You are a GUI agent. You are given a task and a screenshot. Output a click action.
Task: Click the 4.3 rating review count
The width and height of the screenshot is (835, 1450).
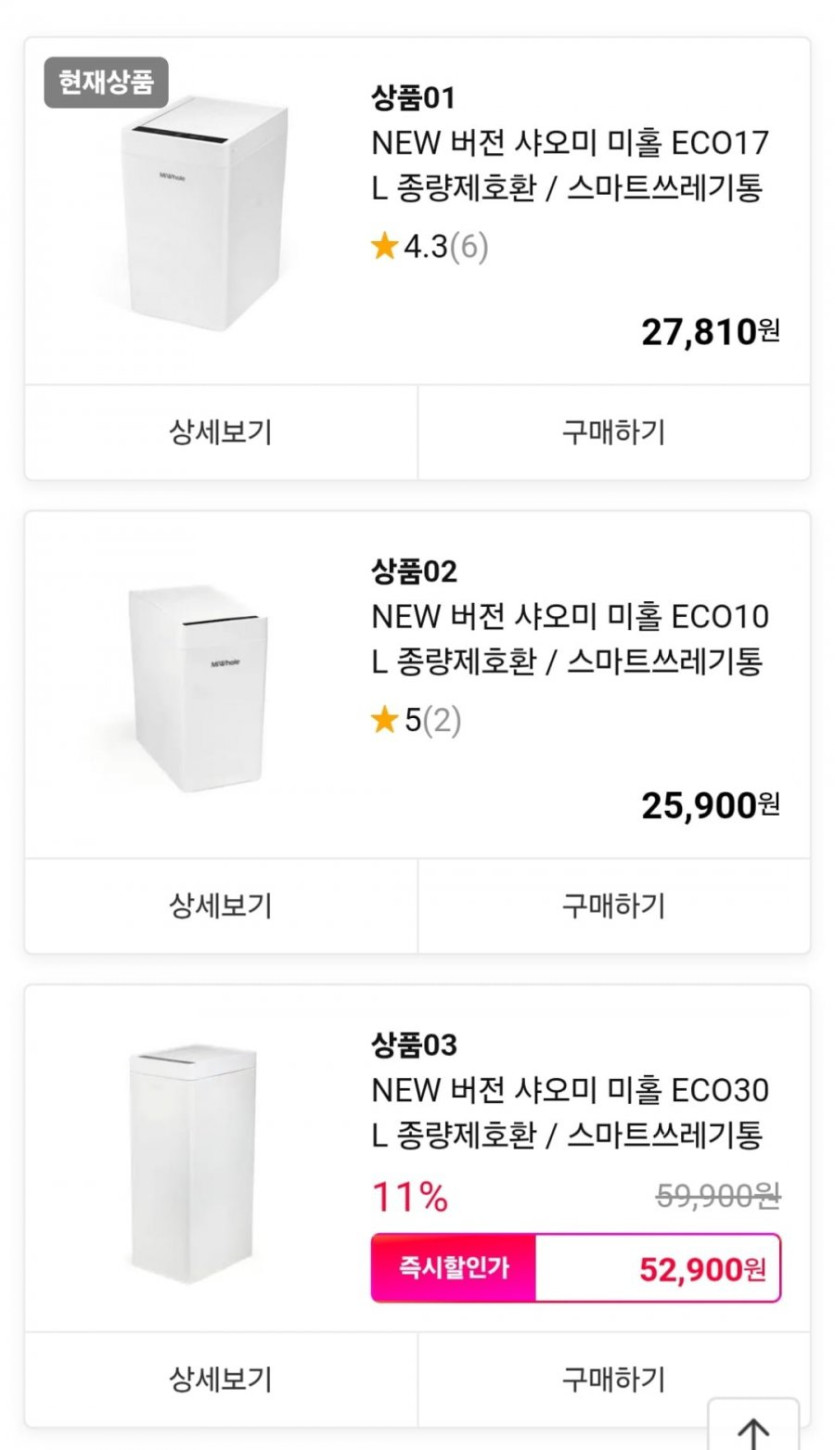point(469,247)
